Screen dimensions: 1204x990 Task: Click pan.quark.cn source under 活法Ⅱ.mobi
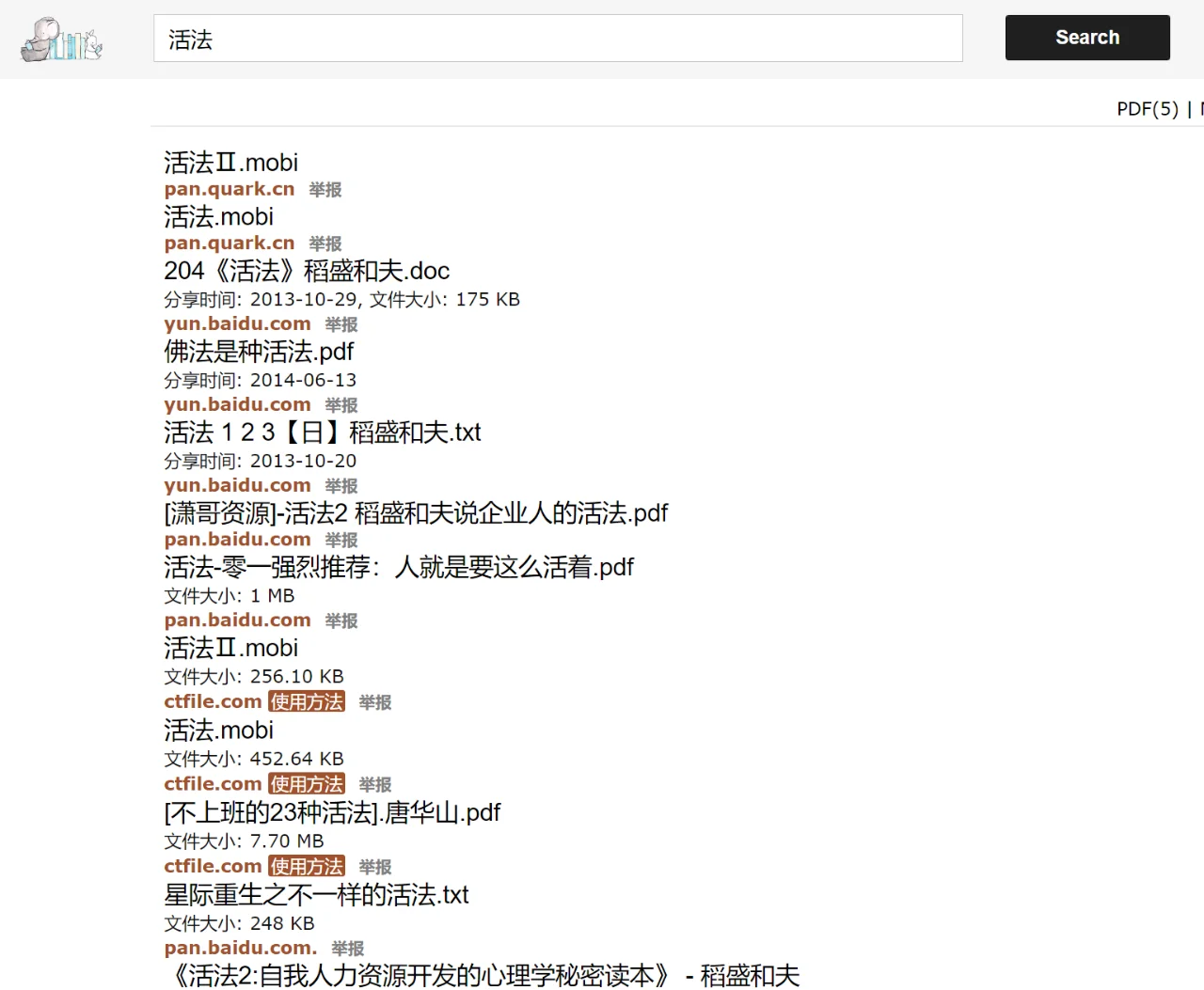[230, 189]
